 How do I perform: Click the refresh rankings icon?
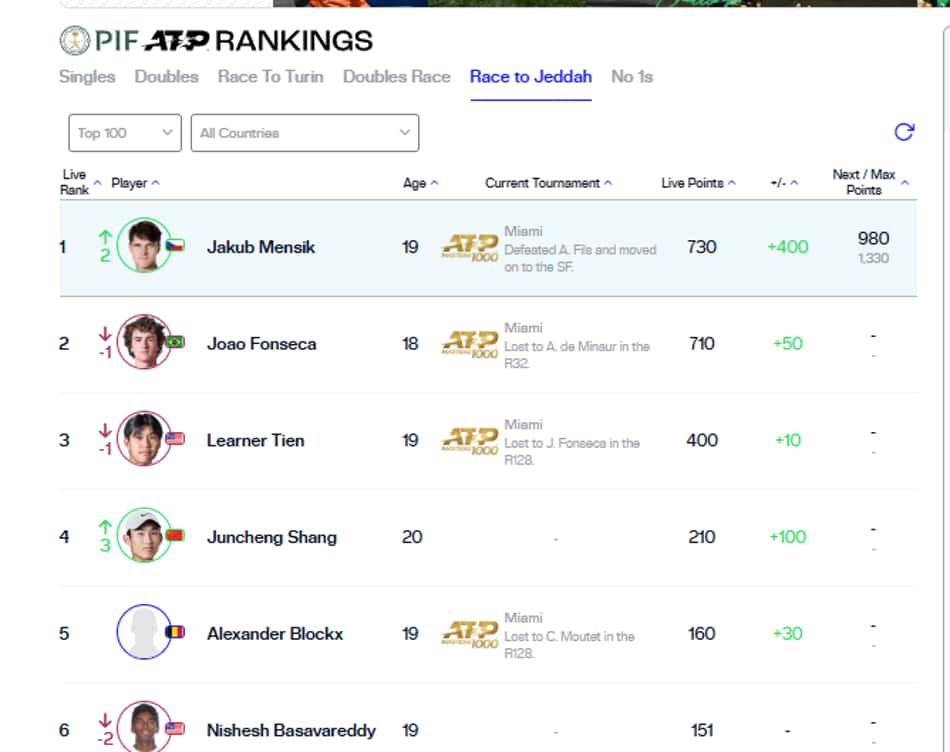tap(904, 131)
